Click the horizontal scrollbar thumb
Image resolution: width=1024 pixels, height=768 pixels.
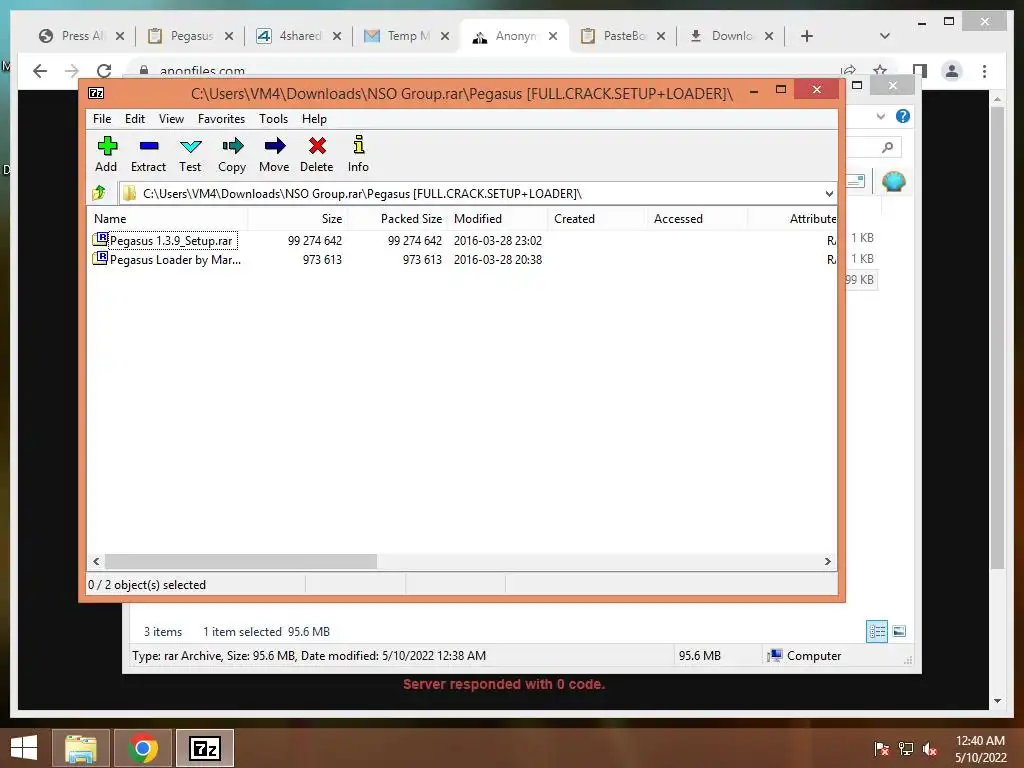(x=240, y=562)
